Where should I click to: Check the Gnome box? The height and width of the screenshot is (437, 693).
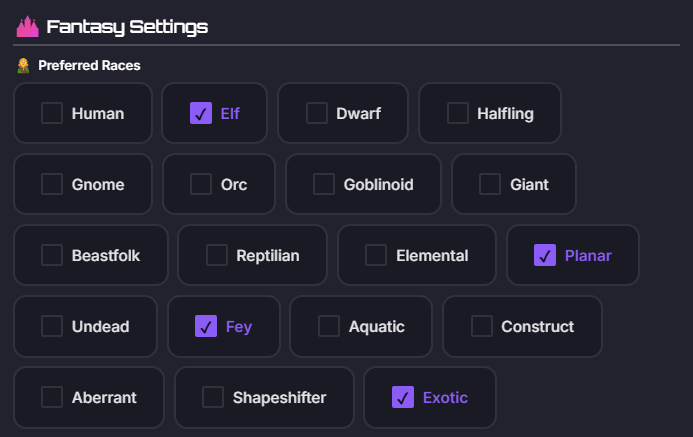coord(52,184)
